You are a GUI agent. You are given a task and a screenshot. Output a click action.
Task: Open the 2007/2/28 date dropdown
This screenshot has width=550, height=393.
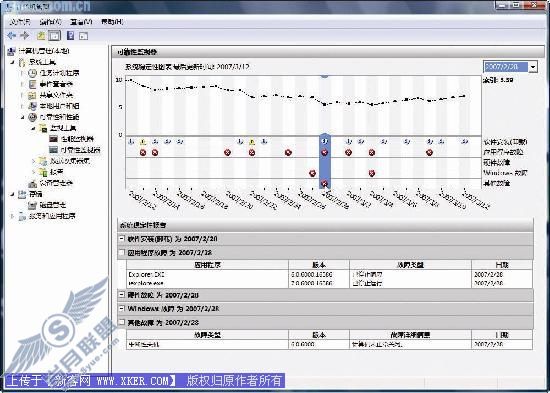[x=533, y=67]
